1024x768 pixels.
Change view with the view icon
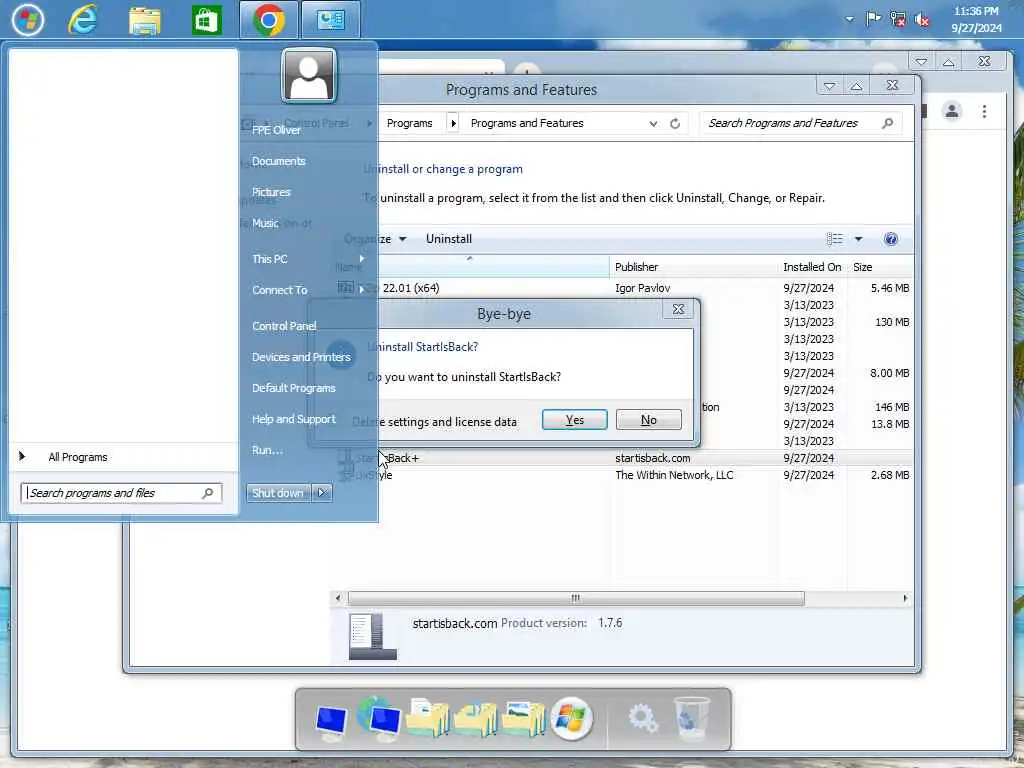(x=835, y=239)
